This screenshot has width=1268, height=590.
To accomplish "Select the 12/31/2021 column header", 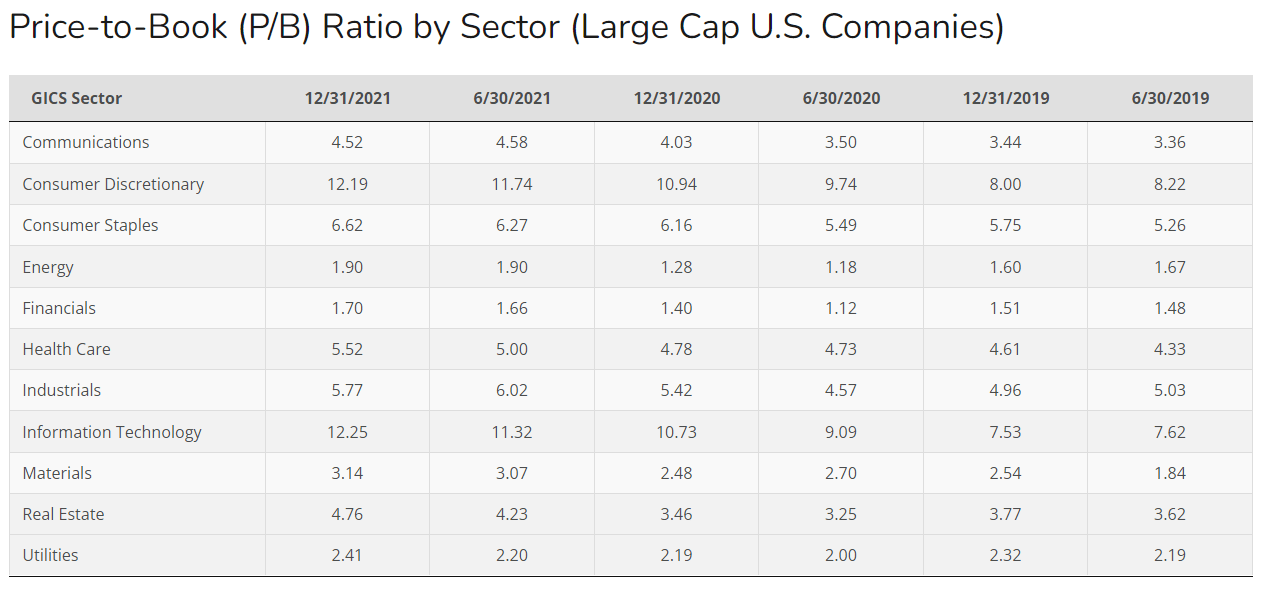I will tap(347, 98).
